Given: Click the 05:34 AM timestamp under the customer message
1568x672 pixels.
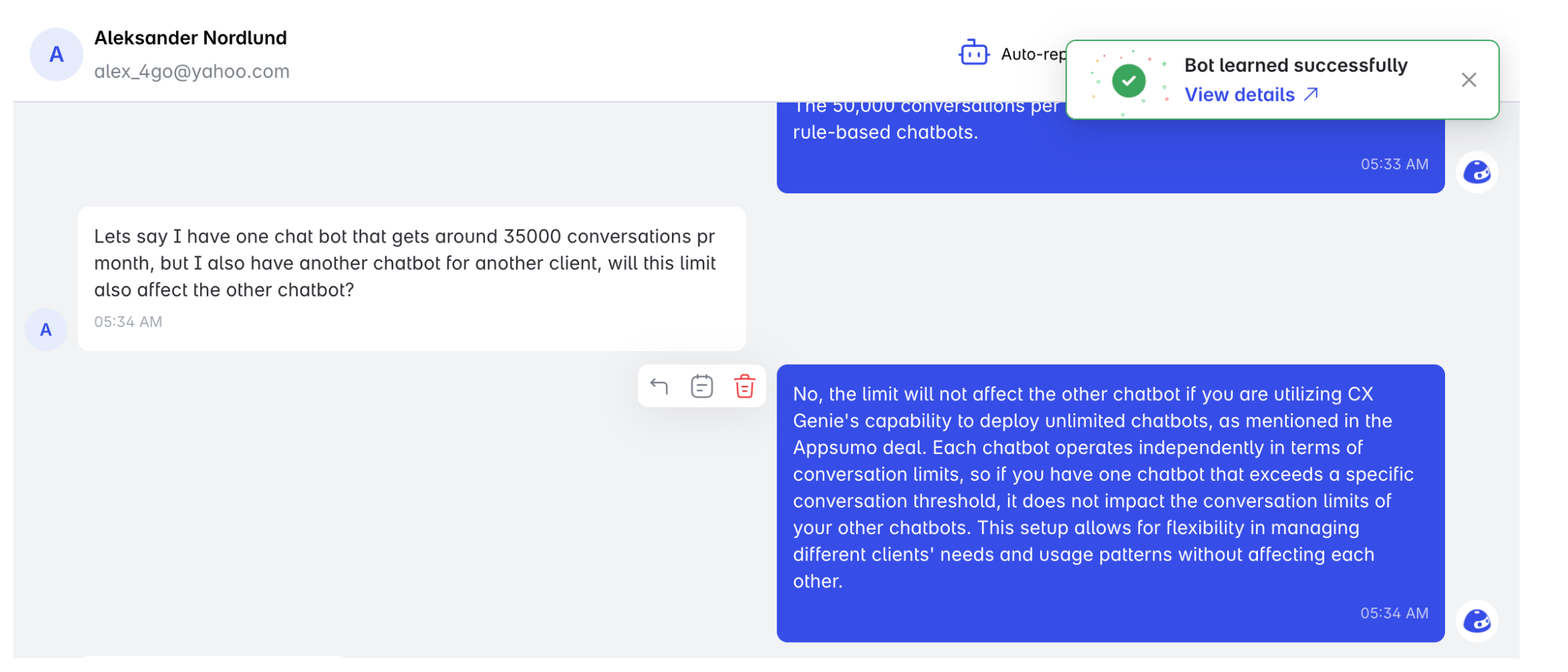Looking at the screenshot, I should pyautogui.click(x=128, y=322).
